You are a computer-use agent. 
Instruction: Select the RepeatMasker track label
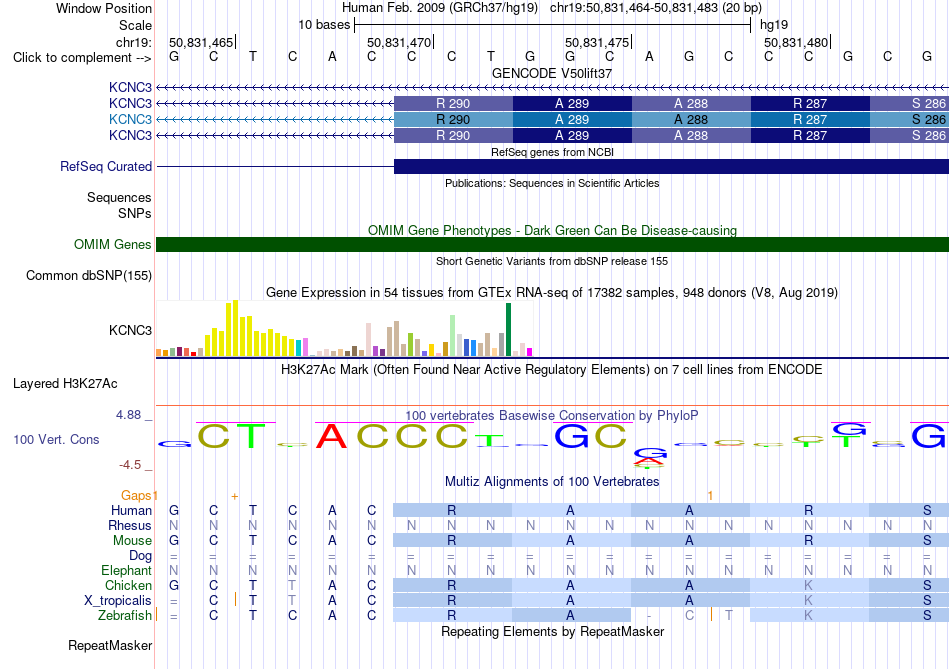(x=110, y=645)
